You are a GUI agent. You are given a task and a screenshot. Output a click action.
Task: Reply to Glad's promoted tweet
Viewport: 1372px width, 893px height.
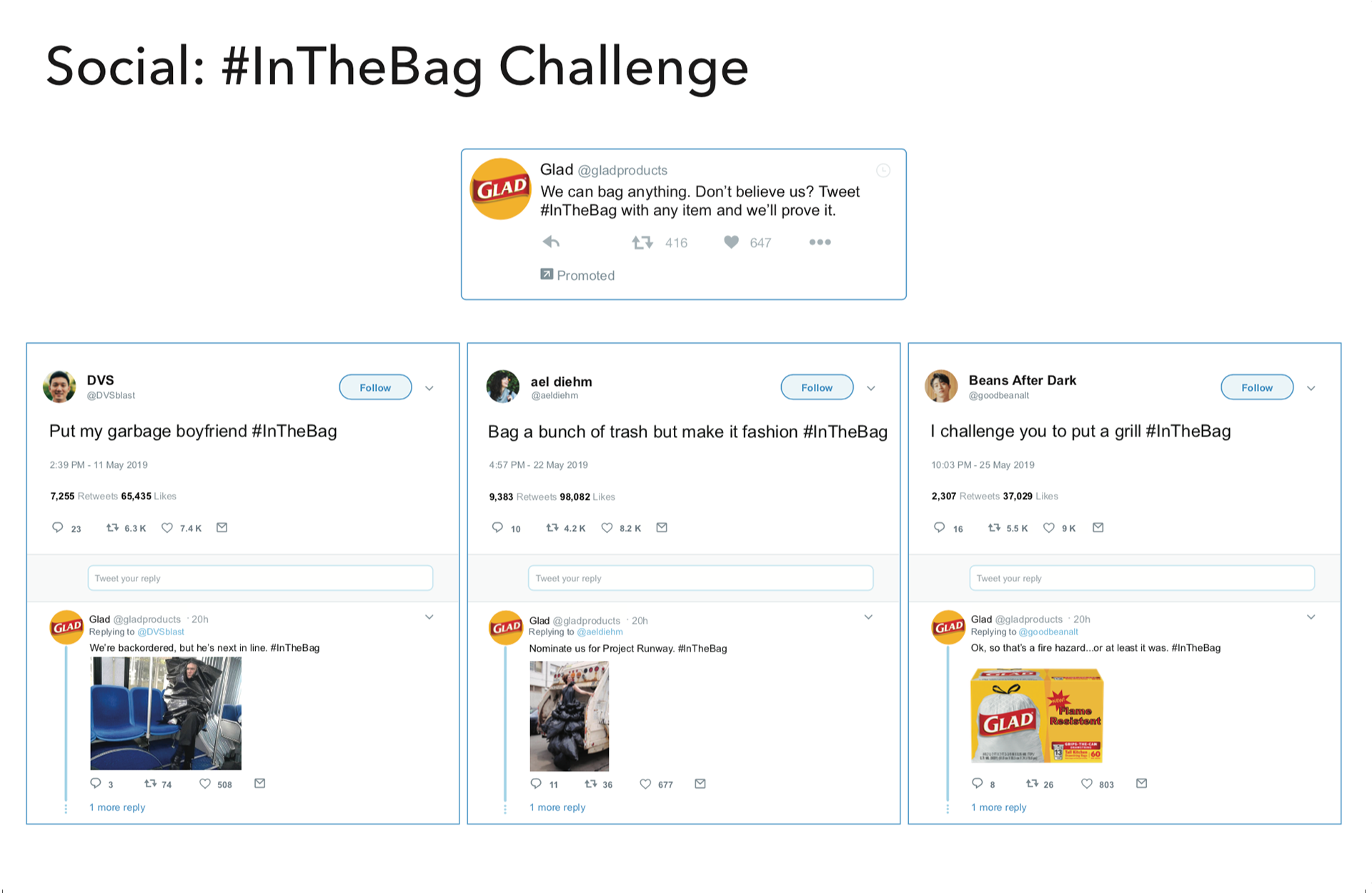click(x=551, y=242)
